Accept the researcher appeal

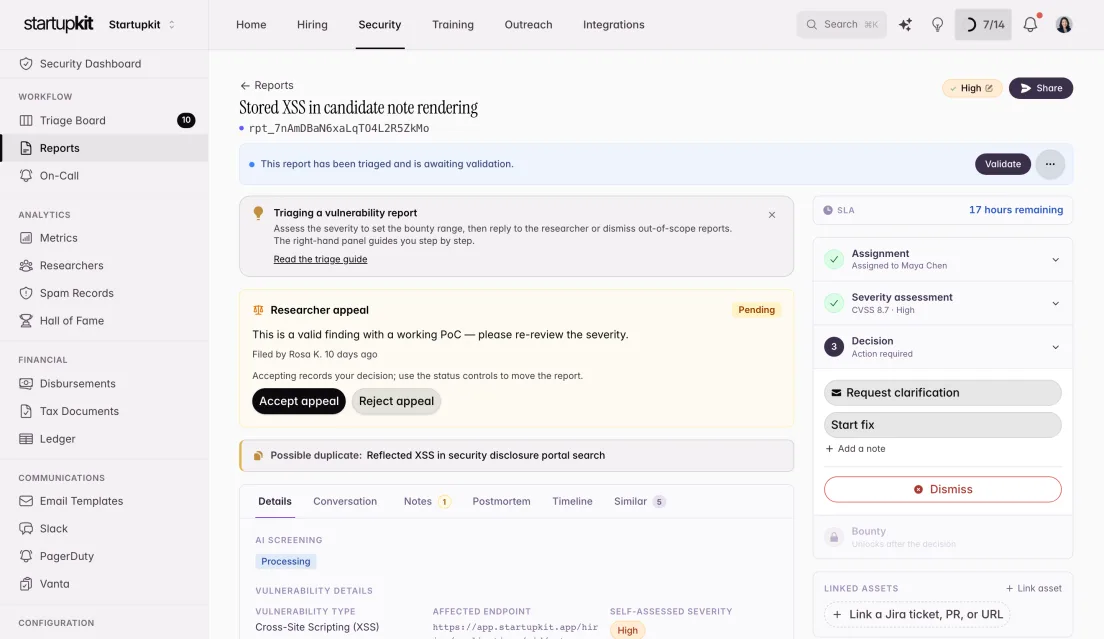(x=299, y=401)
